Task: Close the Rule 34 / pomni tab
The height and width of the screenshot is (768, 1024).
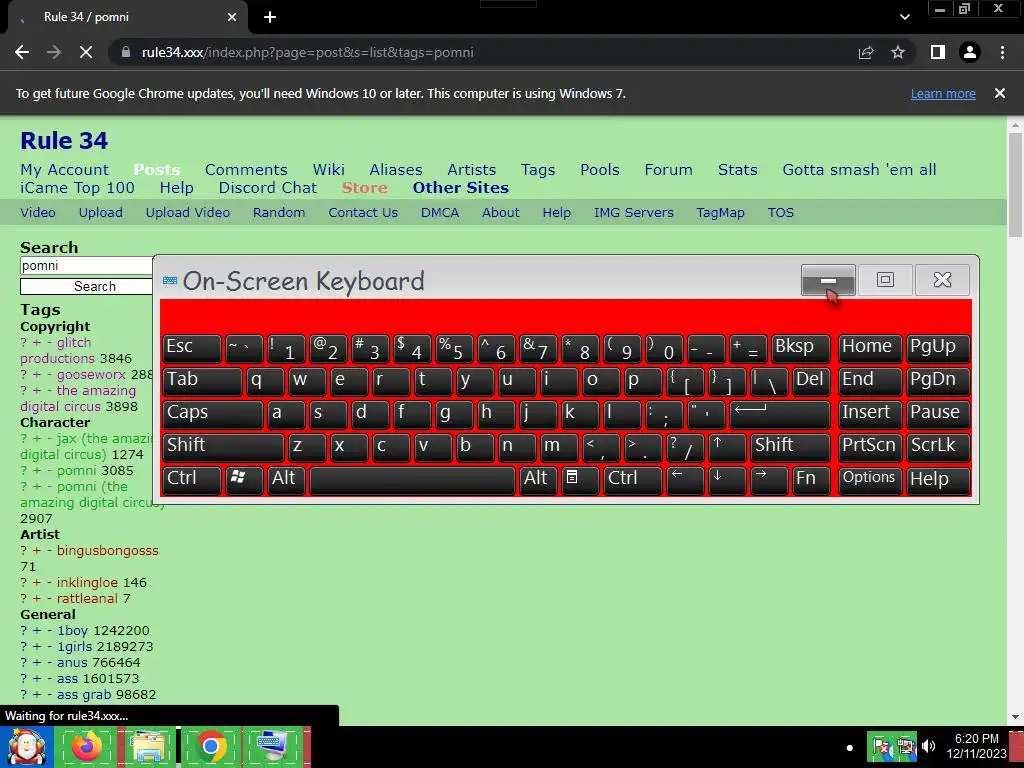Action: tap(232, 18)
